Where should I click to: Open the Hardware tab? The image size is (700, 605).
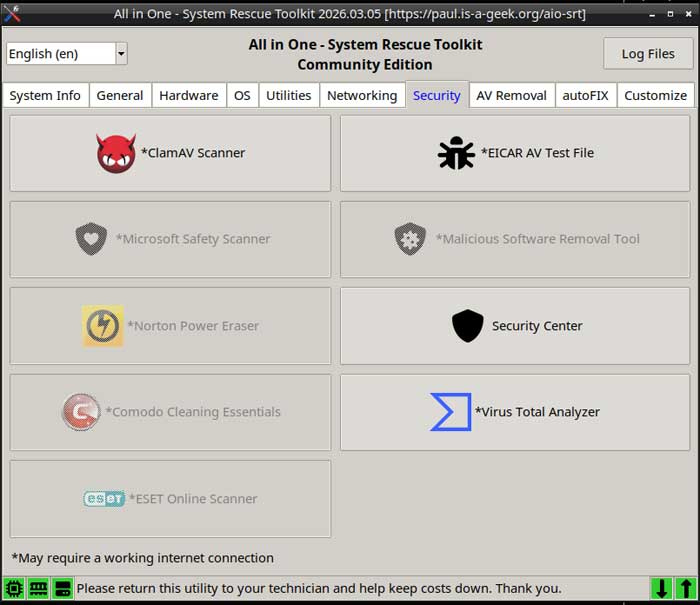pyautogui.click(x=189, y=96)
